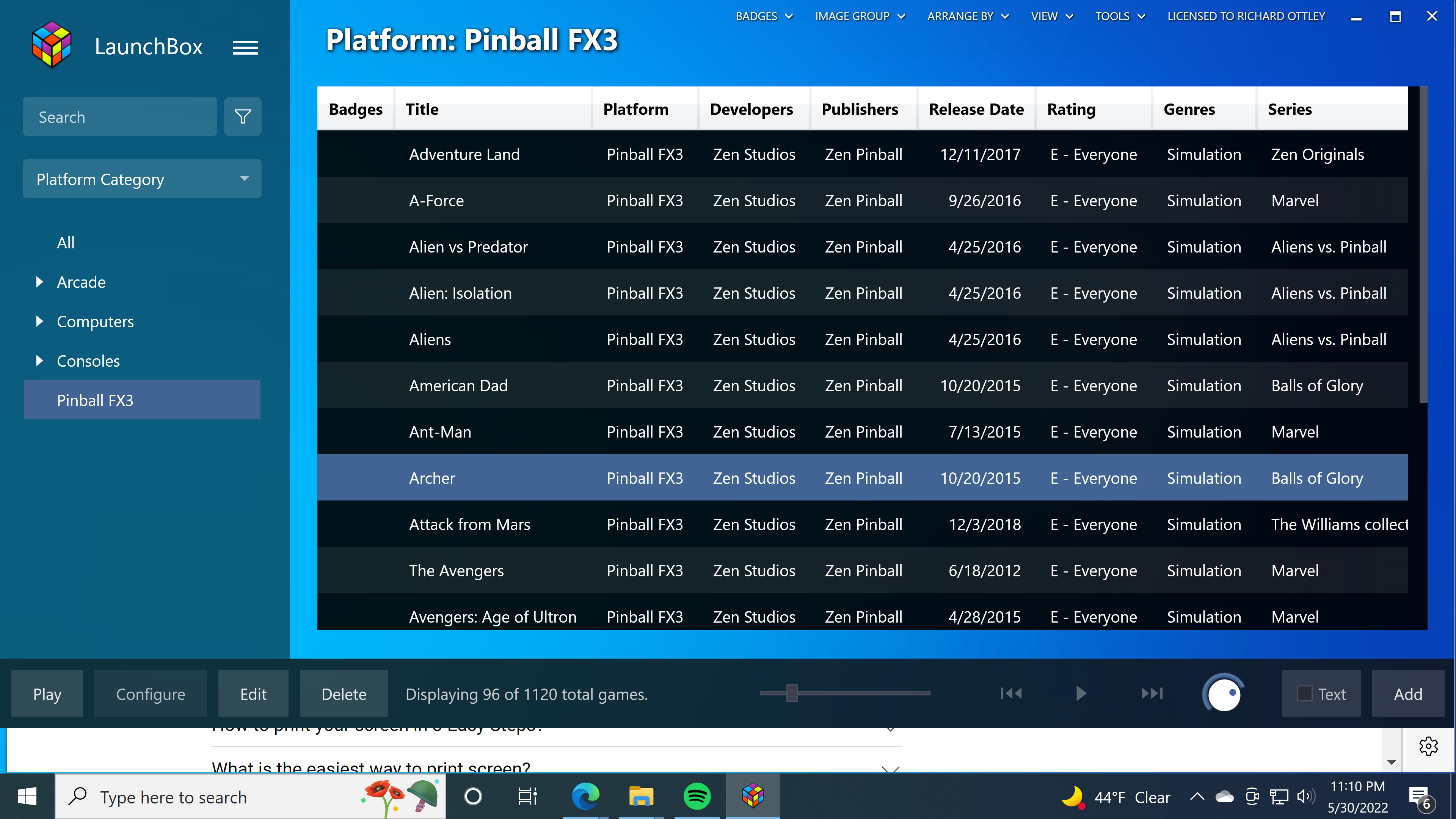The height and width of the screenshot is (819, 1456).
Task: Click the Cortana circle icon
Action: (472, 796)
